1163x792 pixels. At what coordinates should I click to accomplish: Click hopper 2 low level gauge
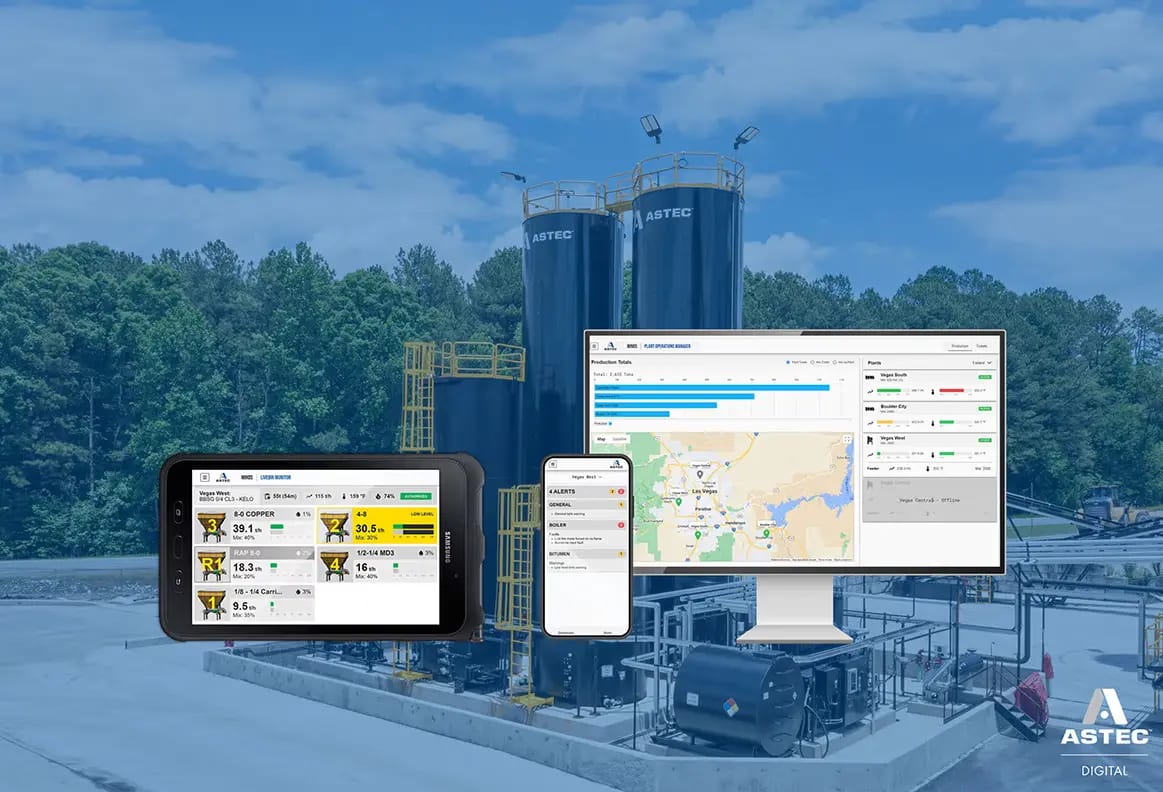pyautogui.click(x=413, y=529)
